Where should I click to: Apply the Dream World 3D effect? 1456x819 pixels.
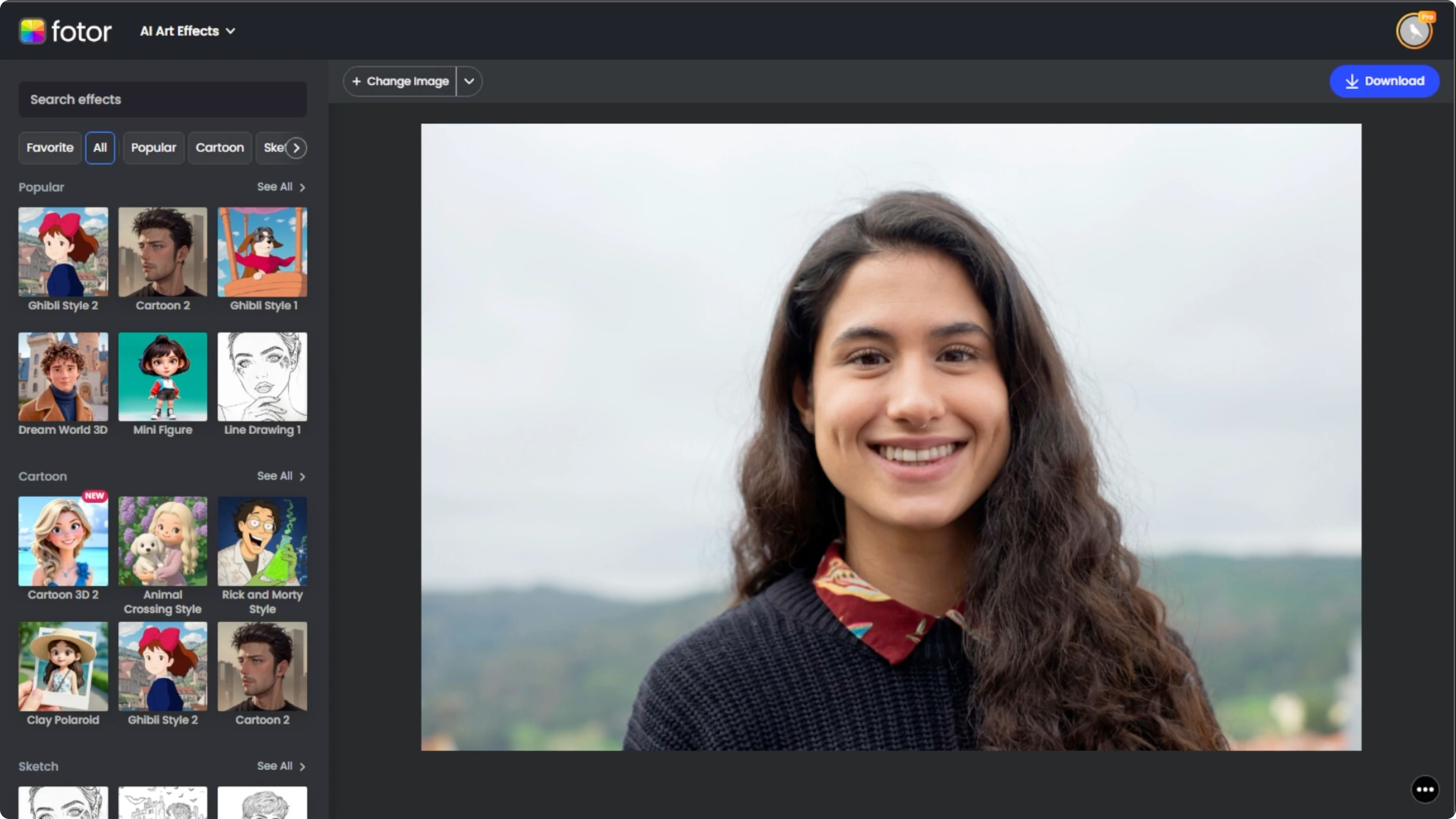(x=63, y=377)
